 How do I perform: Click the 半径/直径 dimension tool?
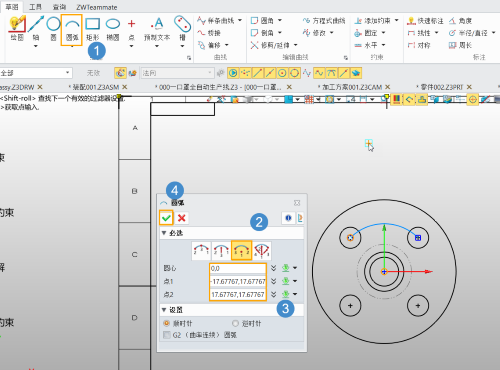[468, 33]
